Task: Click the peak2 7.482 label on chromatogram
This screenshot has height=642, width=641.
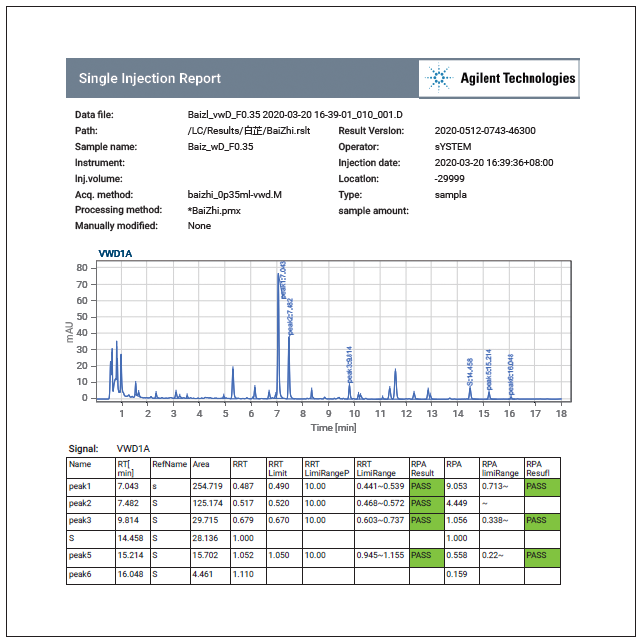Action: 290,316
